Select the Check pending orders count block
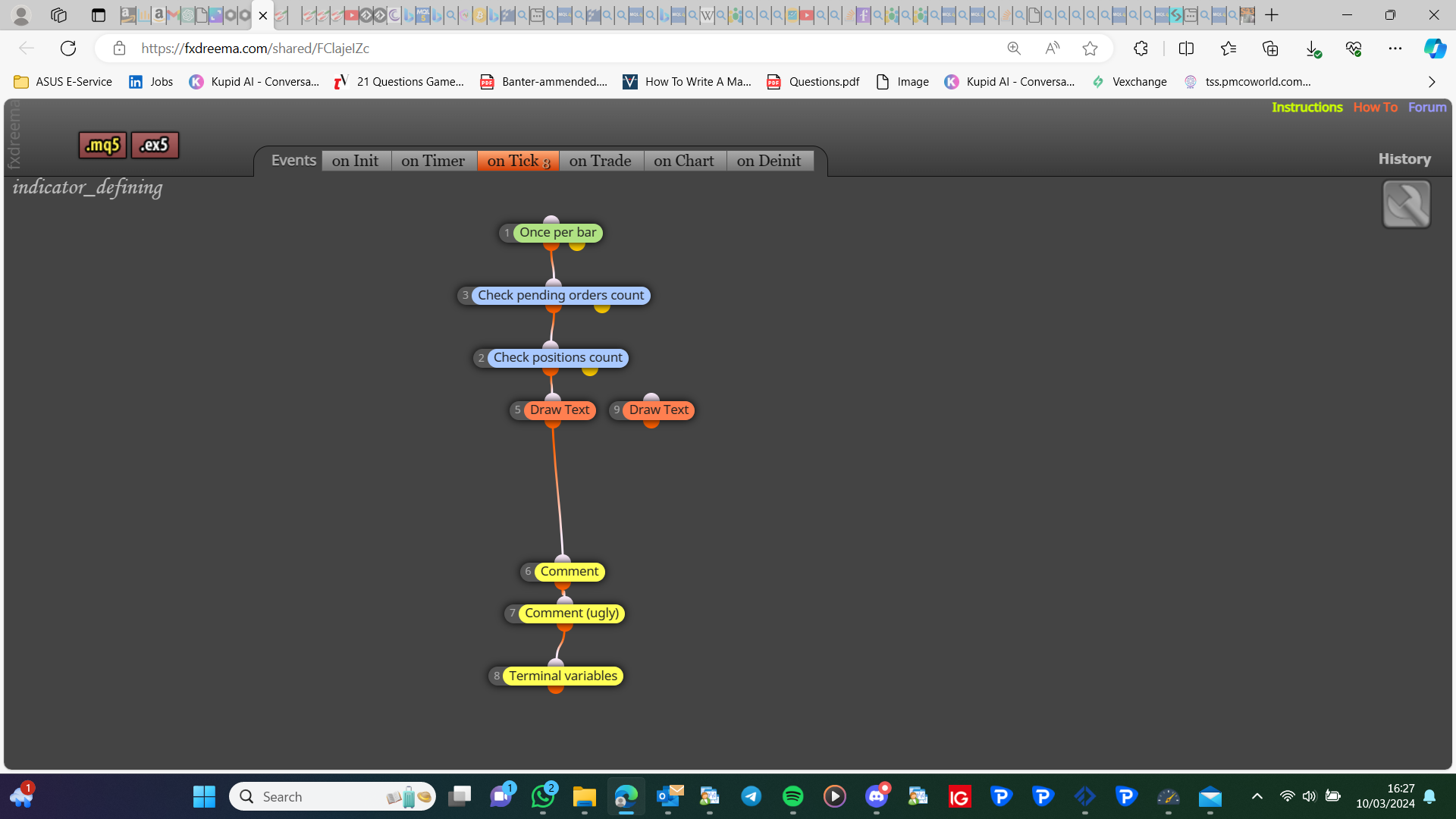1456x819 pixels. point(560,296)
